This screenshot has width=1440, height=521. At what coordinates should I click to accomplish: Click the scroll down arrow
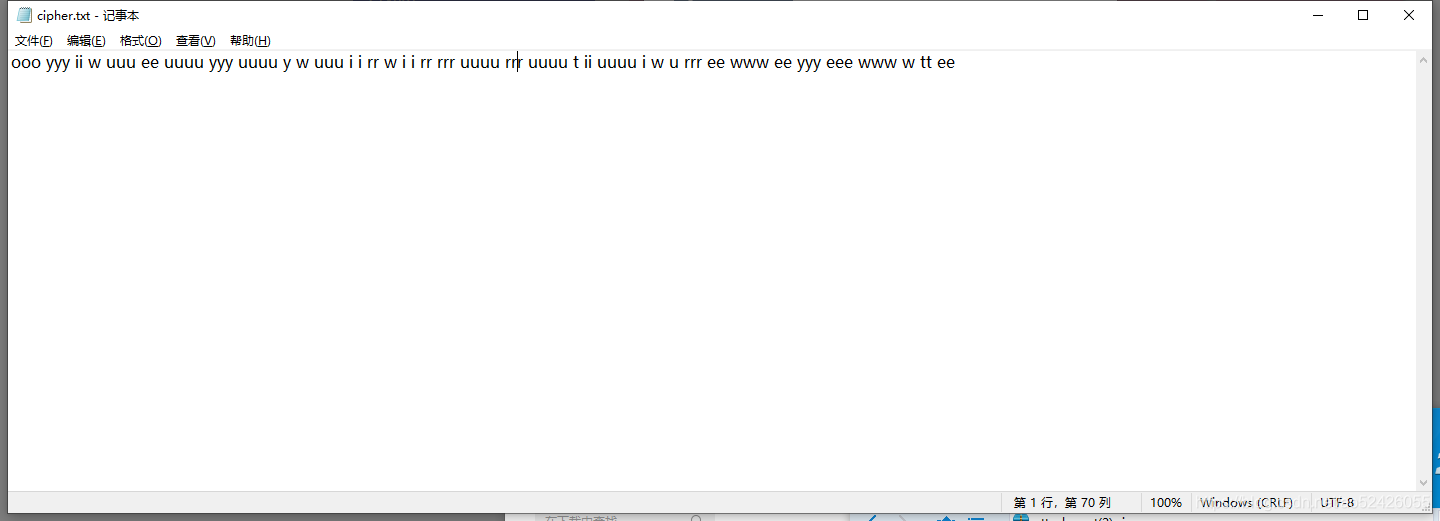(x=1423, y=482)
